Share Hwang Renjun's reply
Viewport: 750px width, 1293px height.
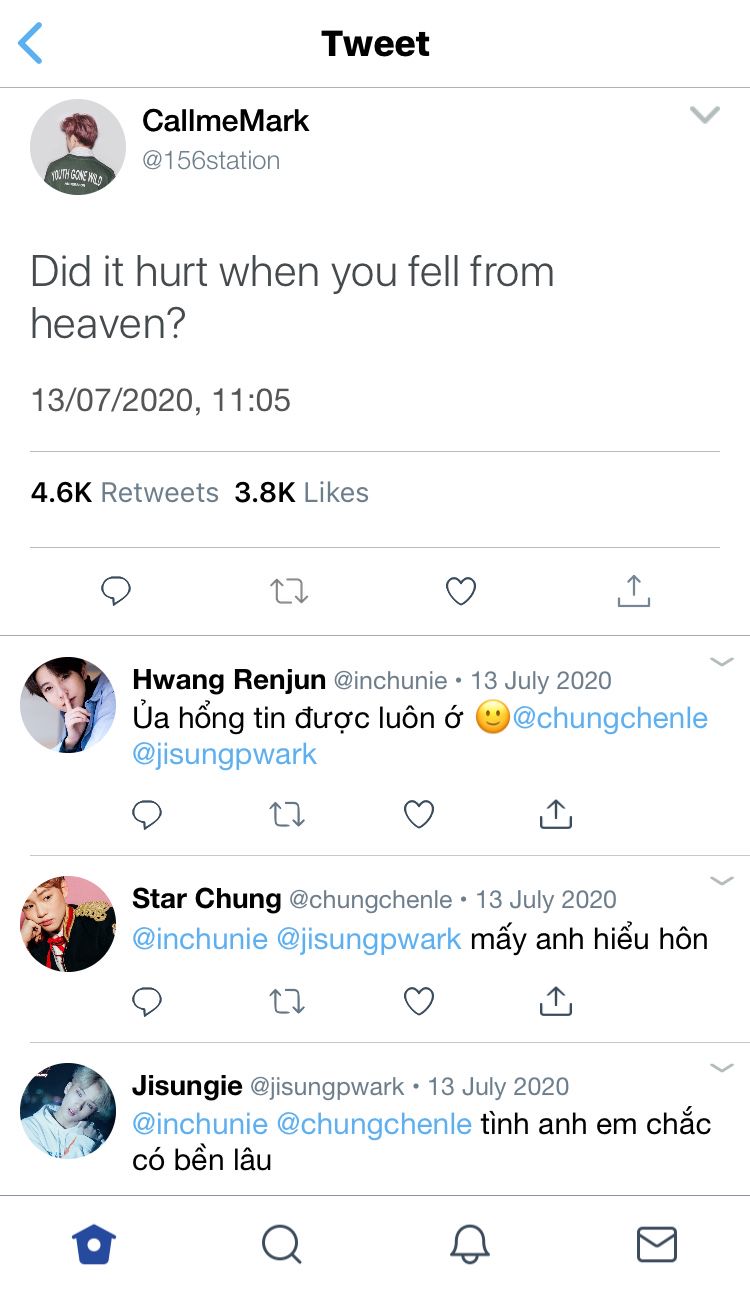click(555, 814)
